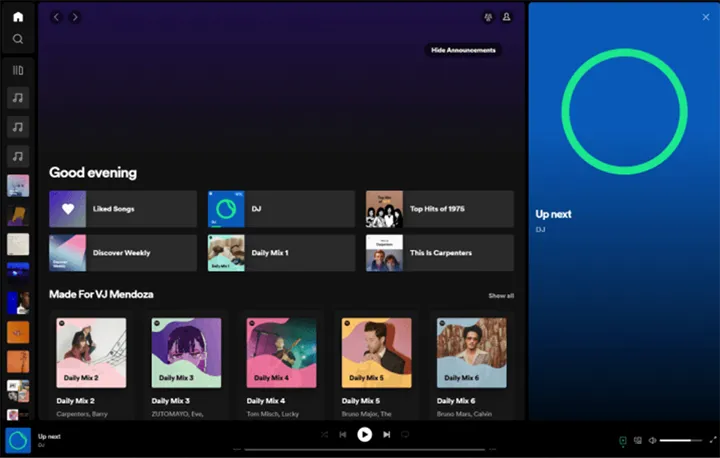The width and height of the screenshot is (720, 458).
Task: Open the solid orange cover in sidebar
Action: [x=18, y=332]
